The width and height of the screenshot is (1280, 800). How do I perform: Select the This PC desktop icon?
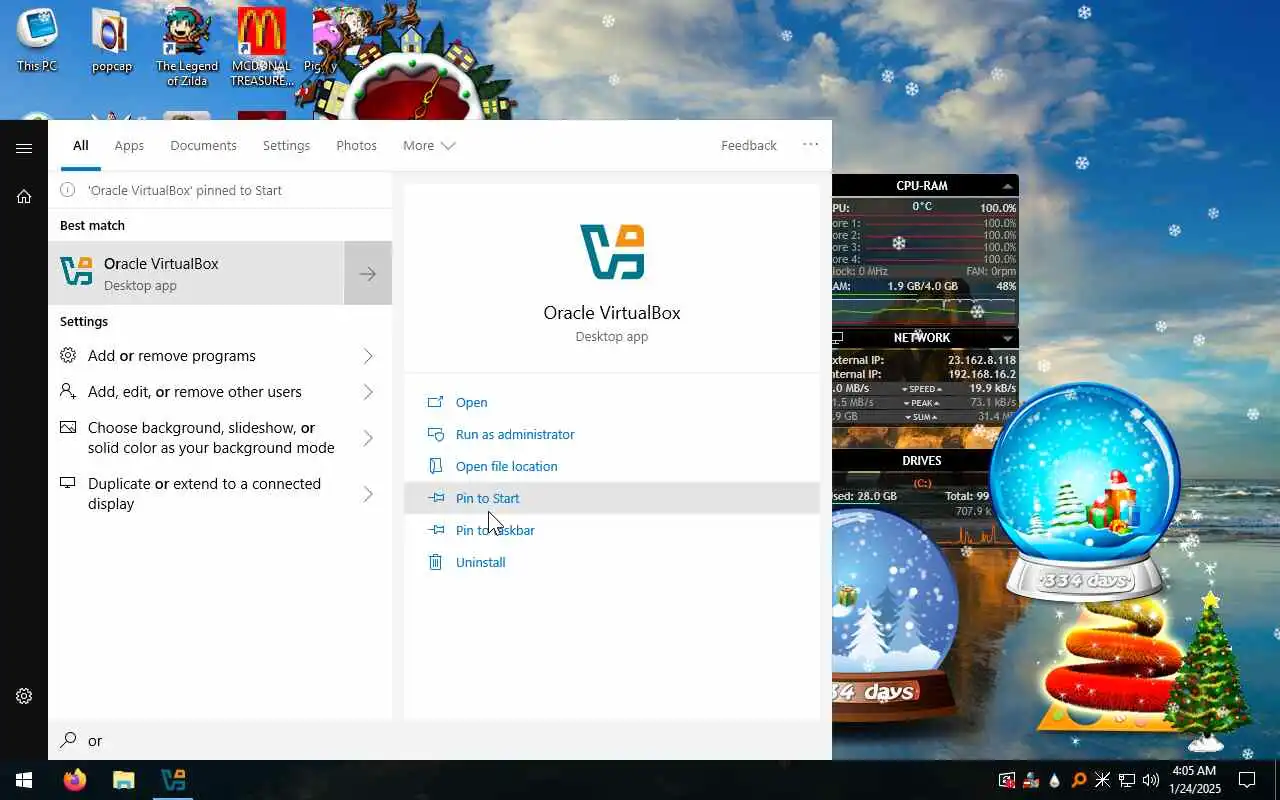[37, 41]
